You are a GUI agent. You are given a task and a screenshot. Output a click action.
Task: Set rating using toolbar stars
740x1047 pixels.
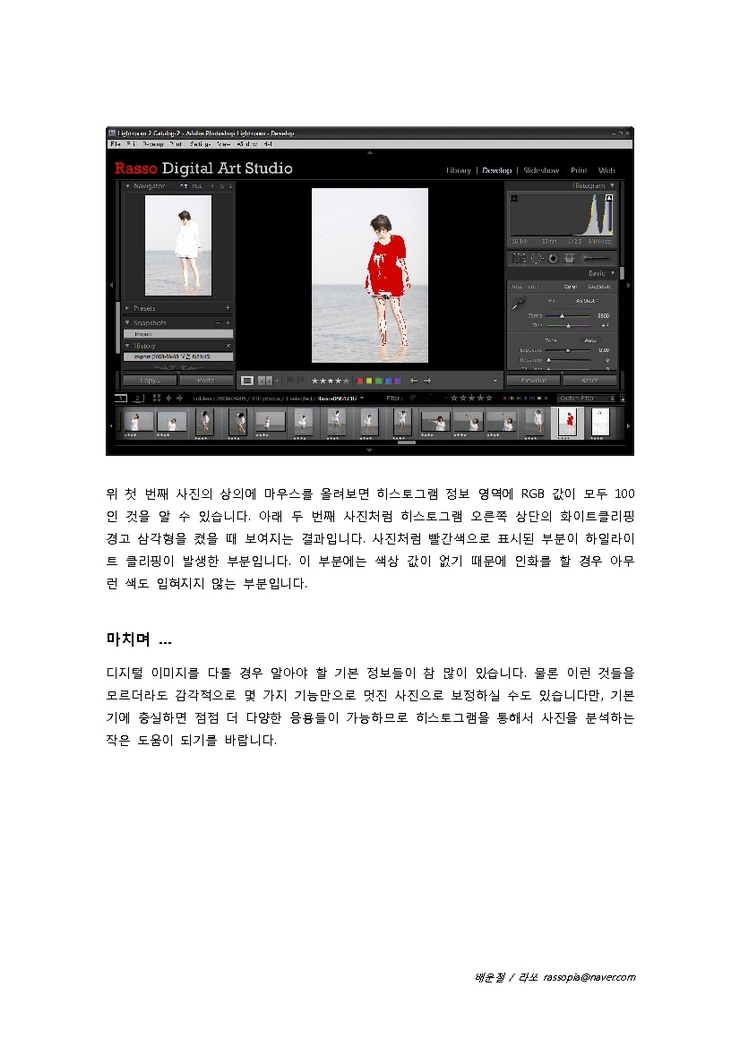(331, 381)
